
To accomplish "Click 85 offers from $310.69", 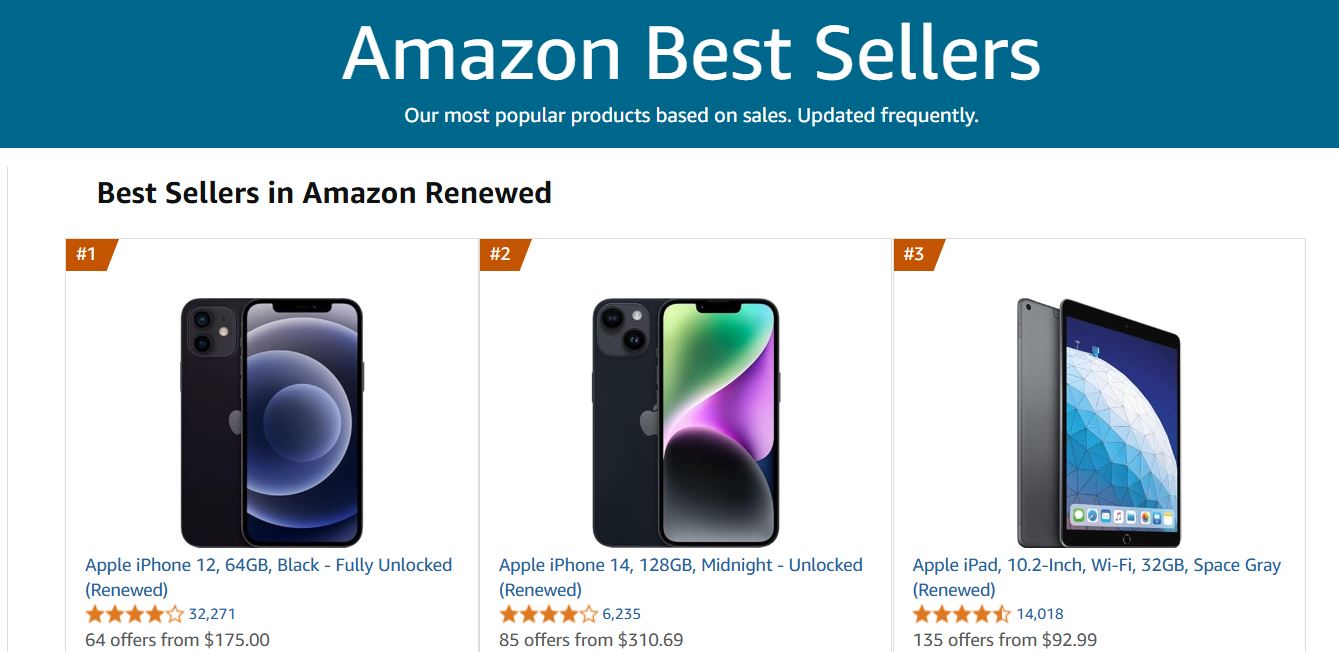I will [589, 638].
